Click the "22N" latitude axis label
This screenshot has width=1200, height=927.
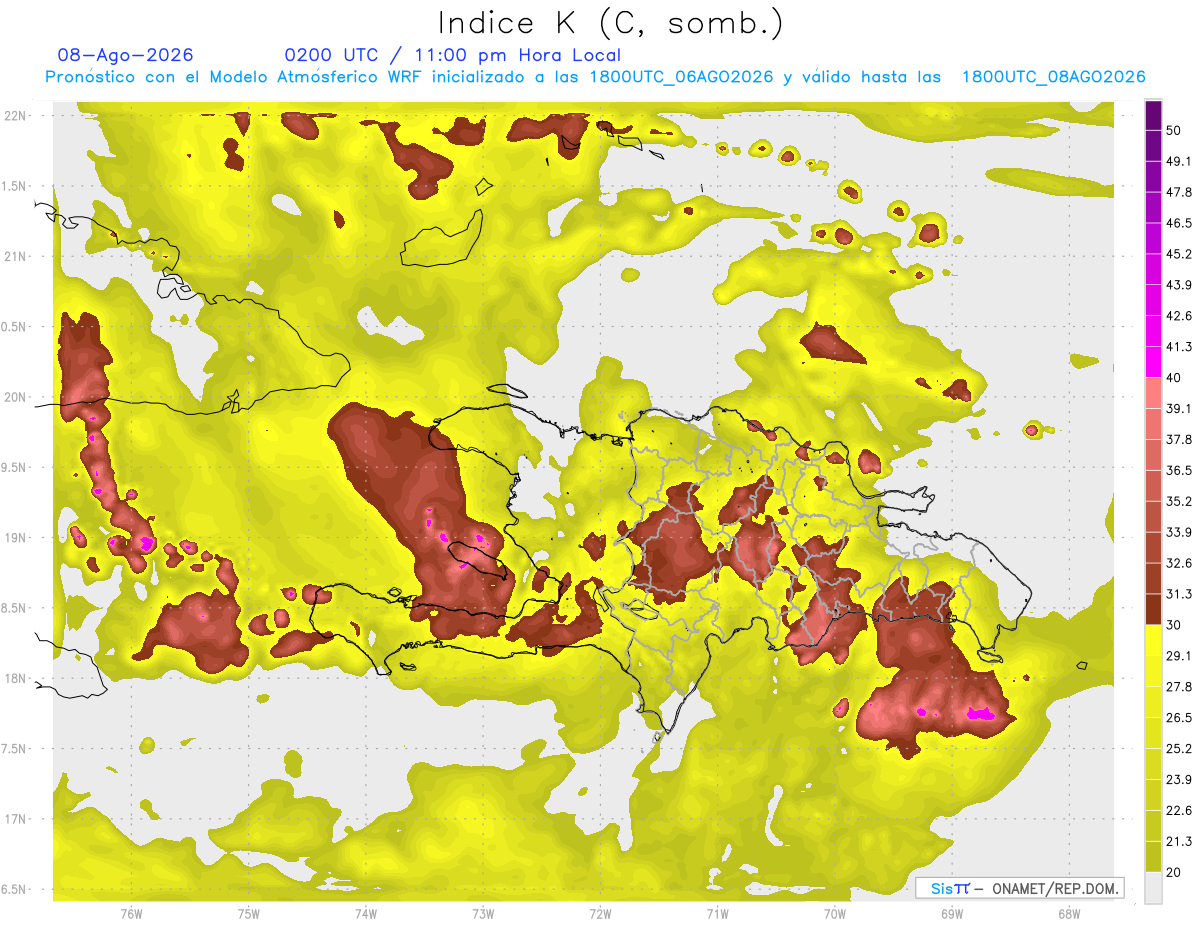[15, 115]
